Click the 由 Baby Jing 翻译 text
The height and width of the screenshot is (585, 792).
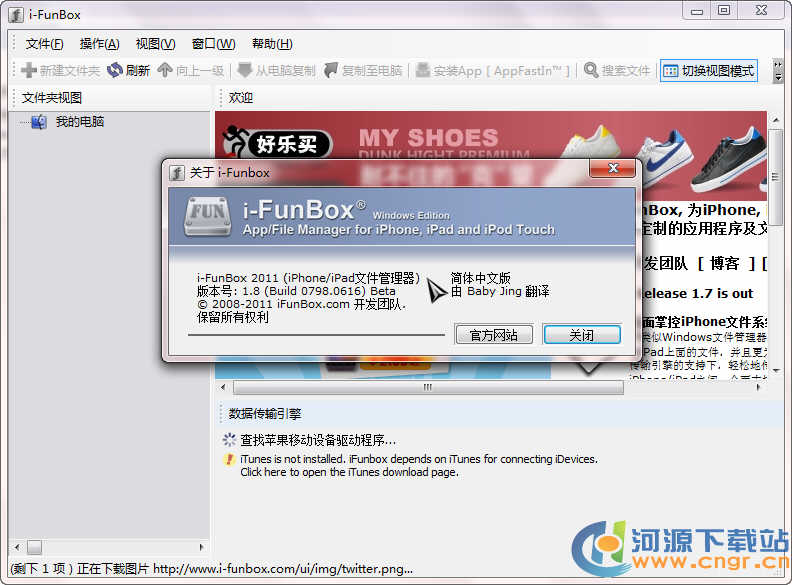500,291
